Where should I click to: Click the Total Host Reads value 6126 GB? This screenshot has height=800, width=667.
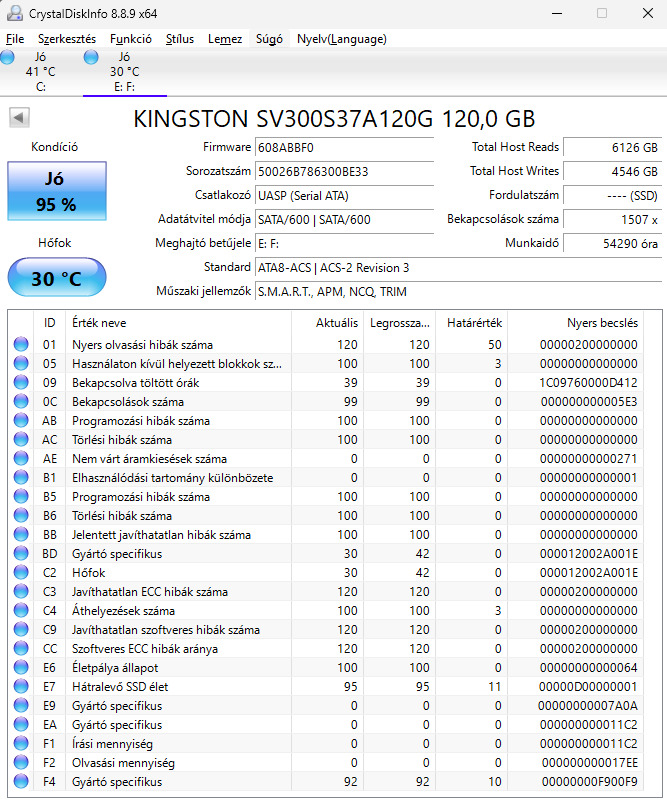coord(612,147)
